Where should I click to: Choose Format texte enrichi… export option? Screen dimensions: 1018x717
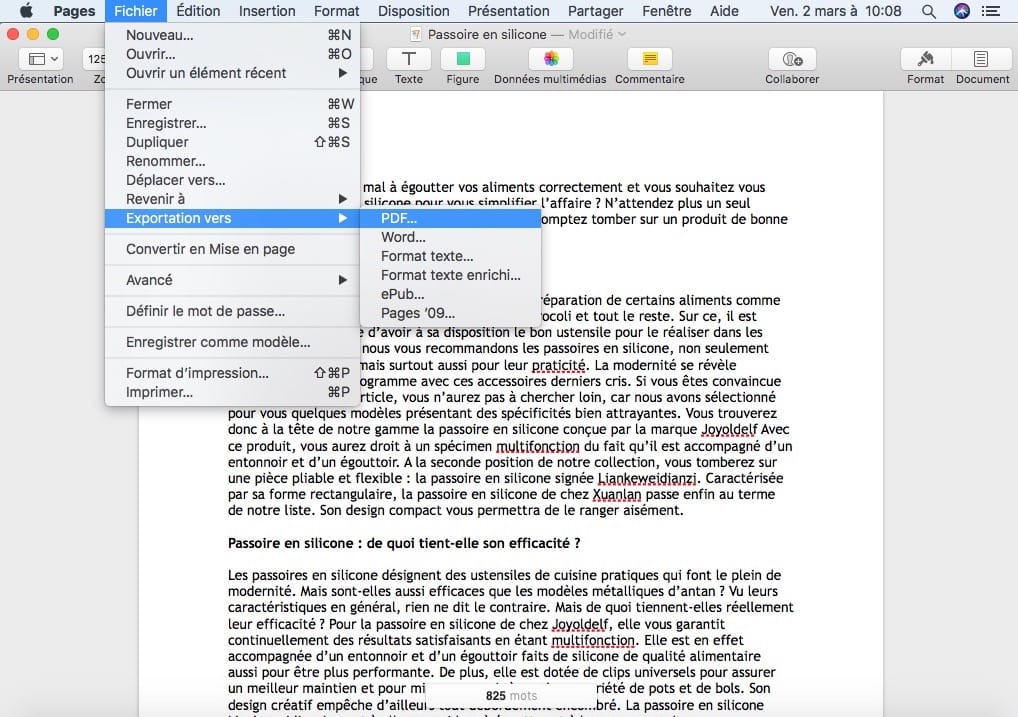450,275
